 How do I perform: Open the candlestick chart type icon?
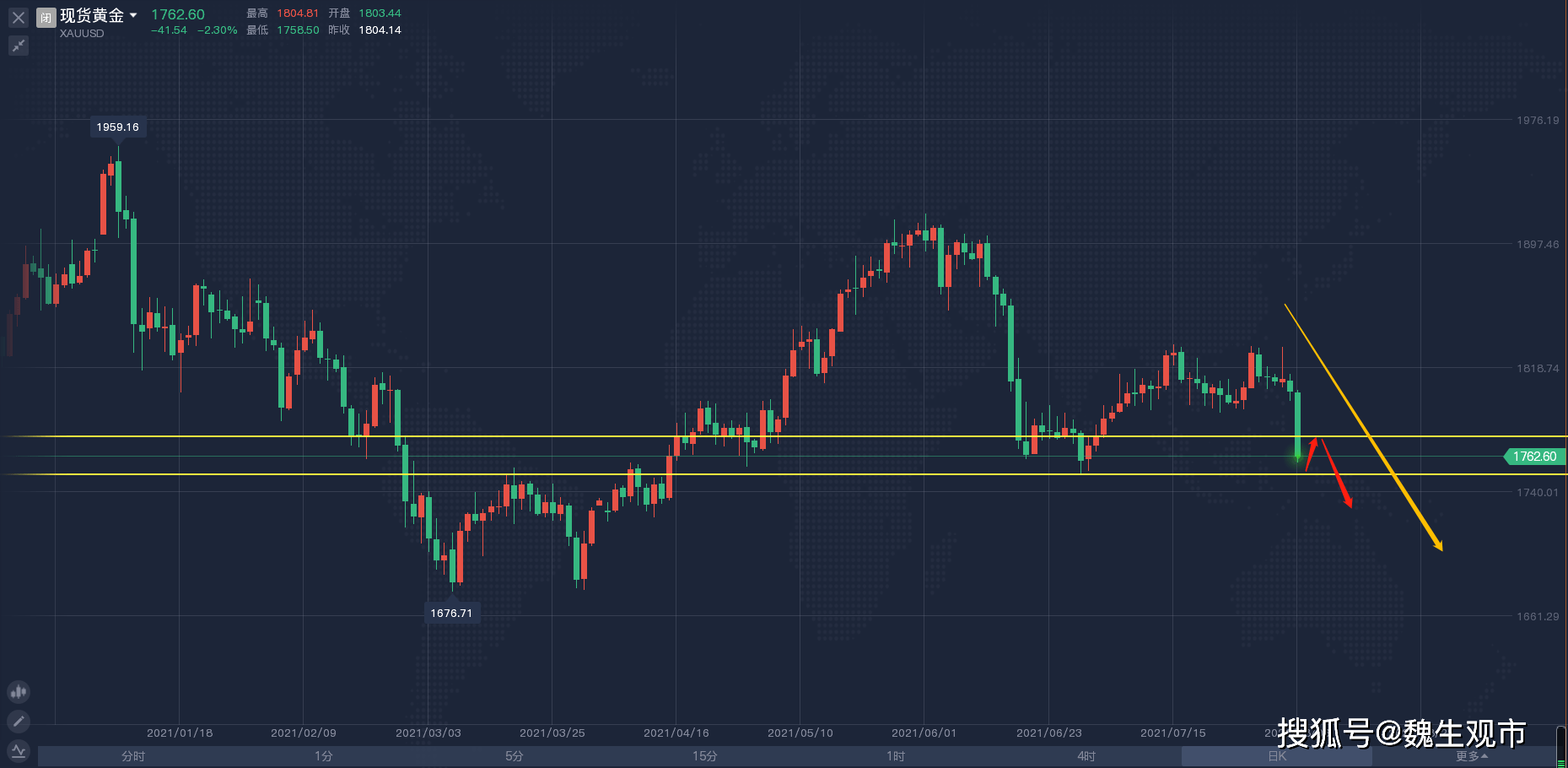(19, 692)
